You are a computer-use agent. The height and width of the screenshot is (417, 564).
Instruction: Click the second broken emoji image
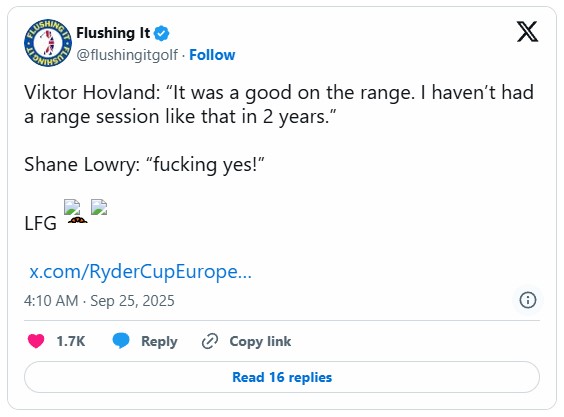pyautogui.click(x=99, y=207)
